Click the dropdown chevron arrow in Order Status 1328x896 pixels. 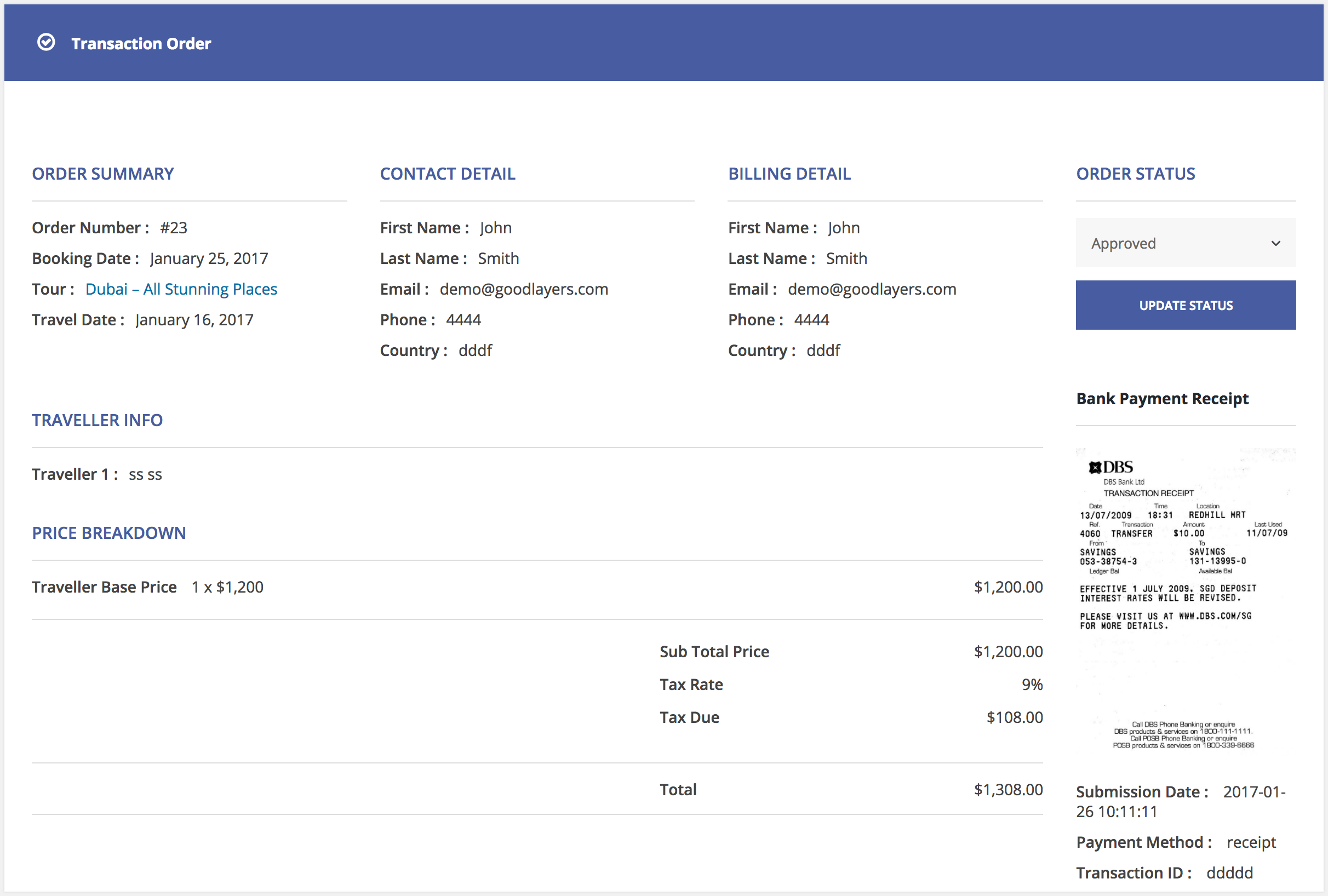pos(1275,243)
